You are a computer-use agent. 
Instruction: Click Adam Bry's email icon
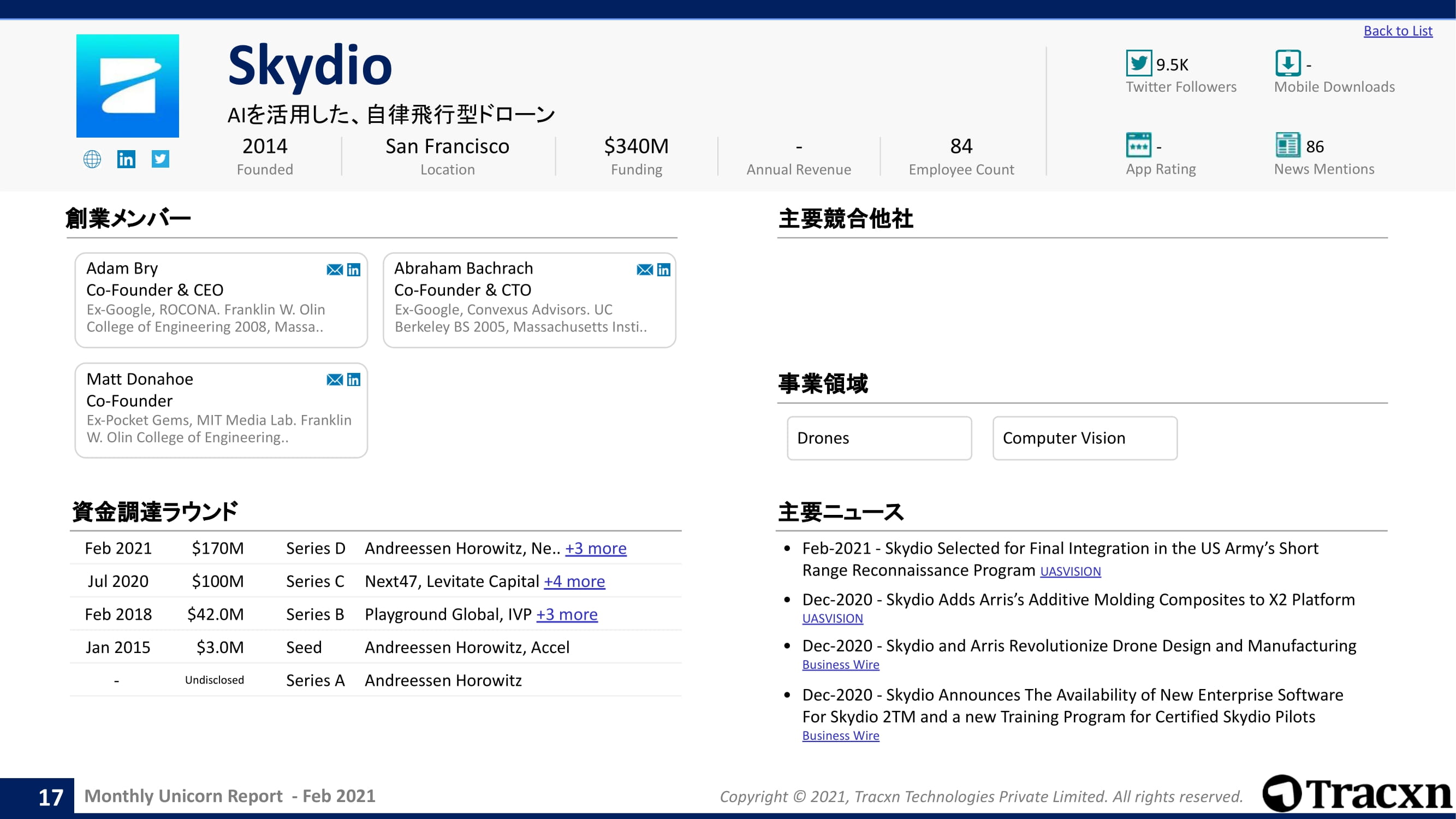point(335,270)
